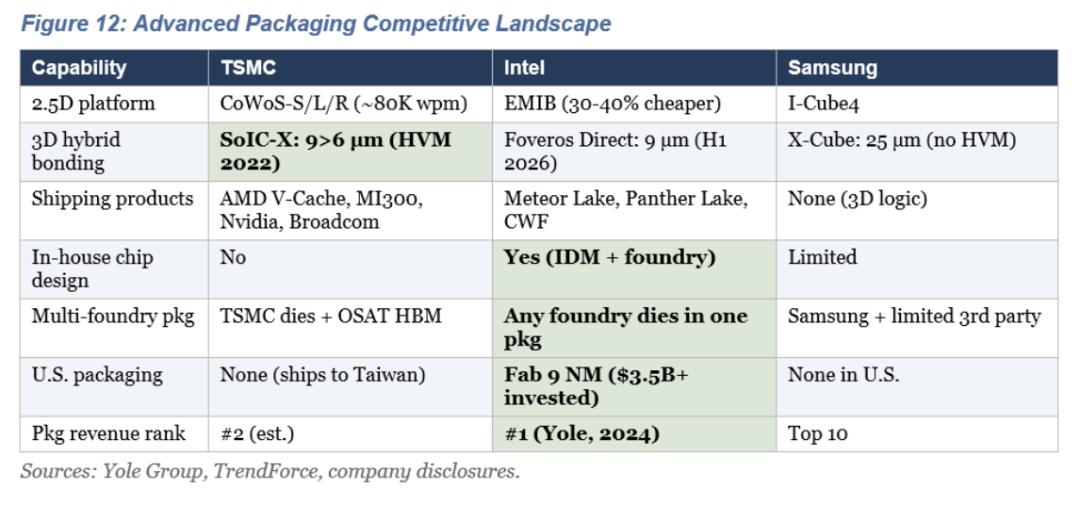Viewport: 1080px width, 520px height.
Task: Select the X-Cube 25 µm cell
Action: coord(901,141)
